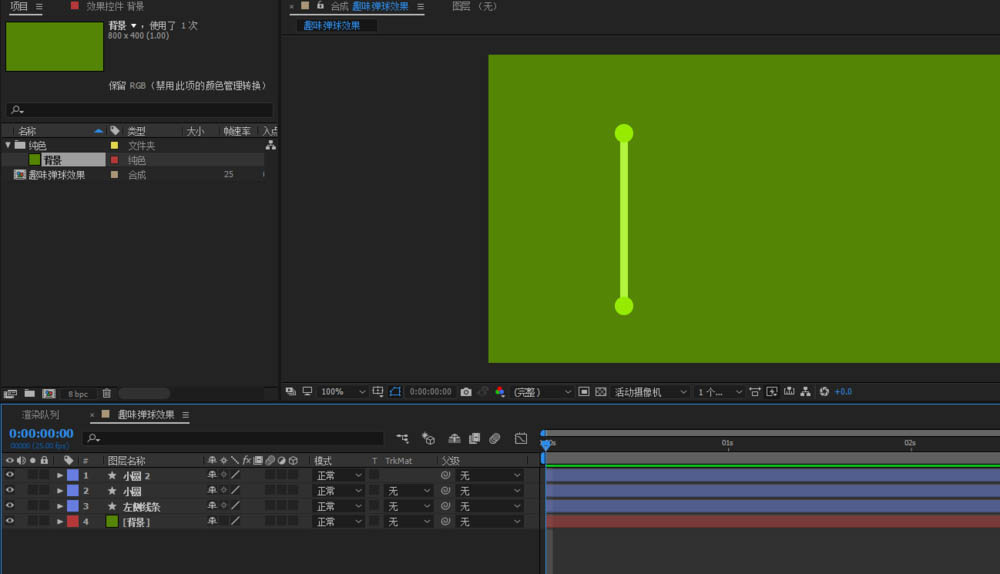Click the current time indicator in timeline
The height and width of the screenshot is (574, 1000).
coord(545,445)
